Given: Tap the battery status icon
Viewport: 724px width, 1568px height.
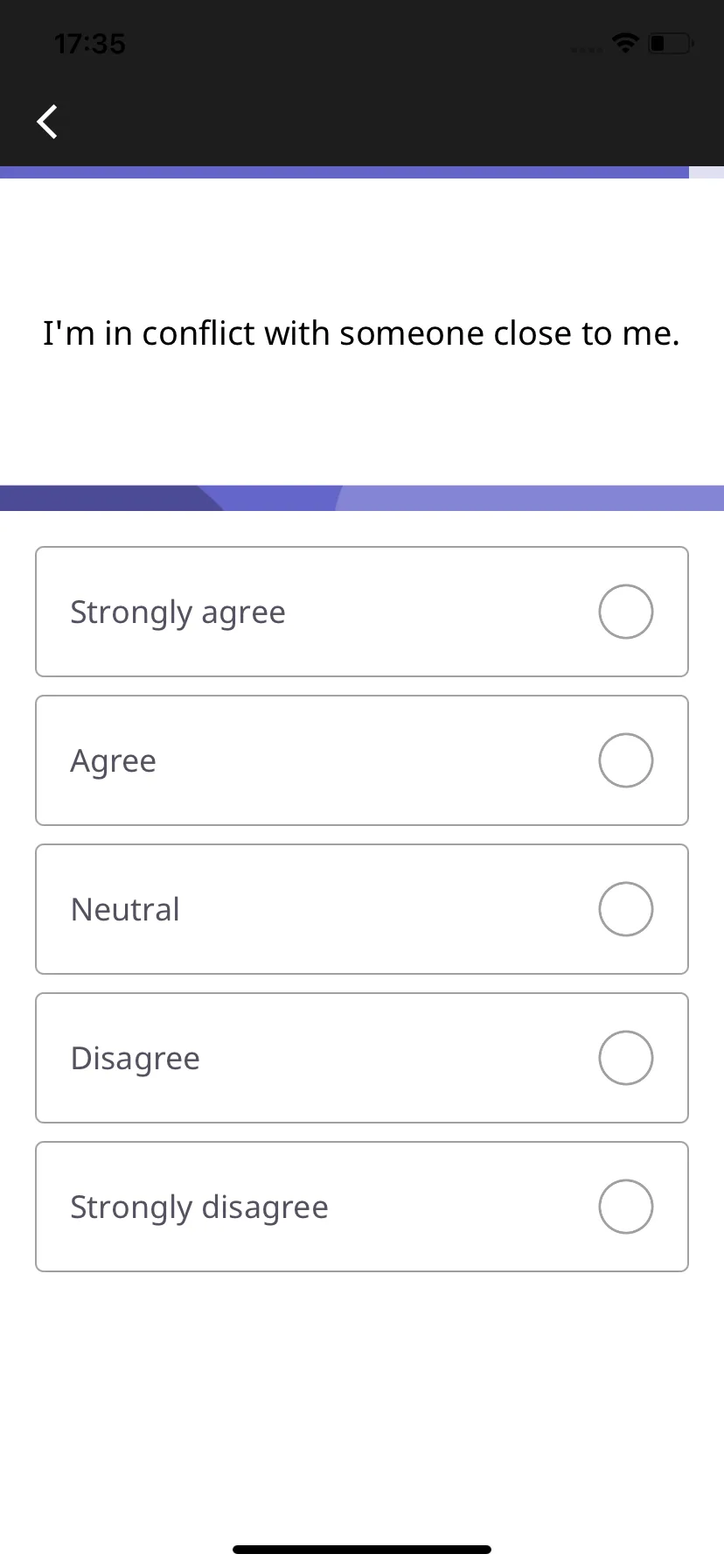Looking at the screenshot, I should (671, 42).
